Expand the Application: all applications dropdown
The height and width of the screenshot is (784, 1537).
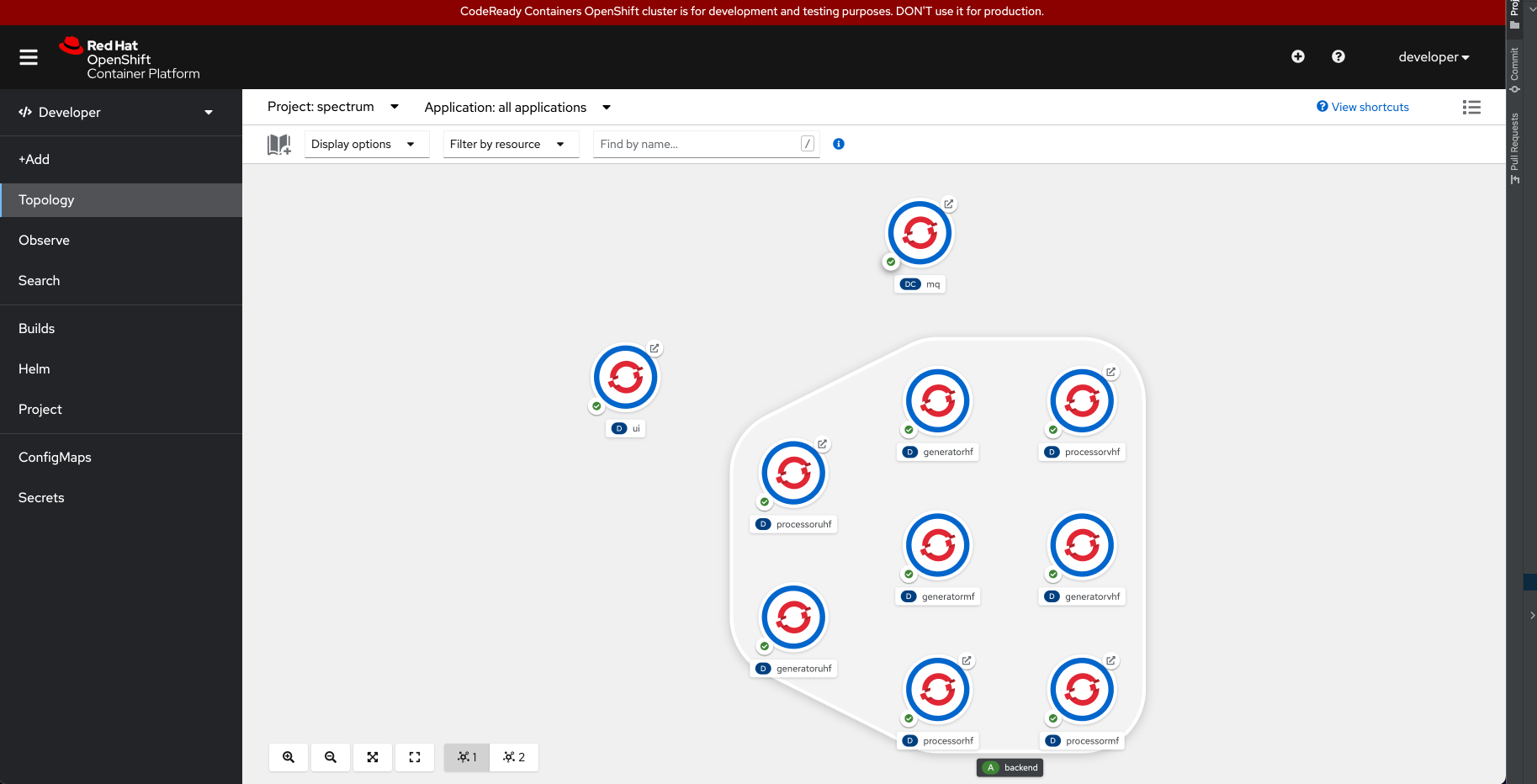click(x=517, y=108)
